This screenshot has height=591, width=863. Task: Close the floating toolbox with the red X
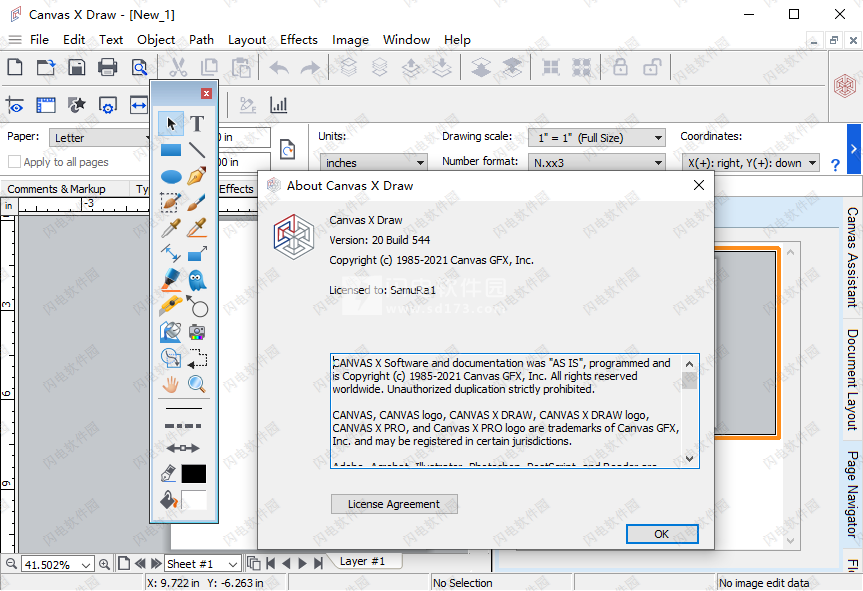click(x=206, y=94)
